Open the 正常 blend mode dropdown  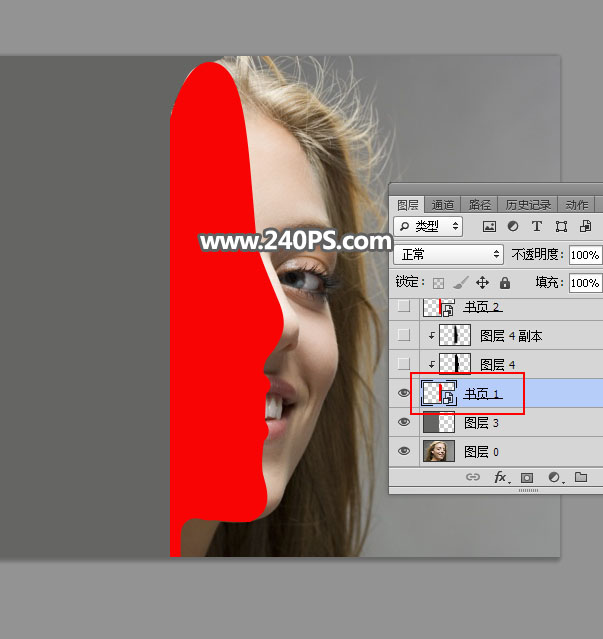click(449, 255)
